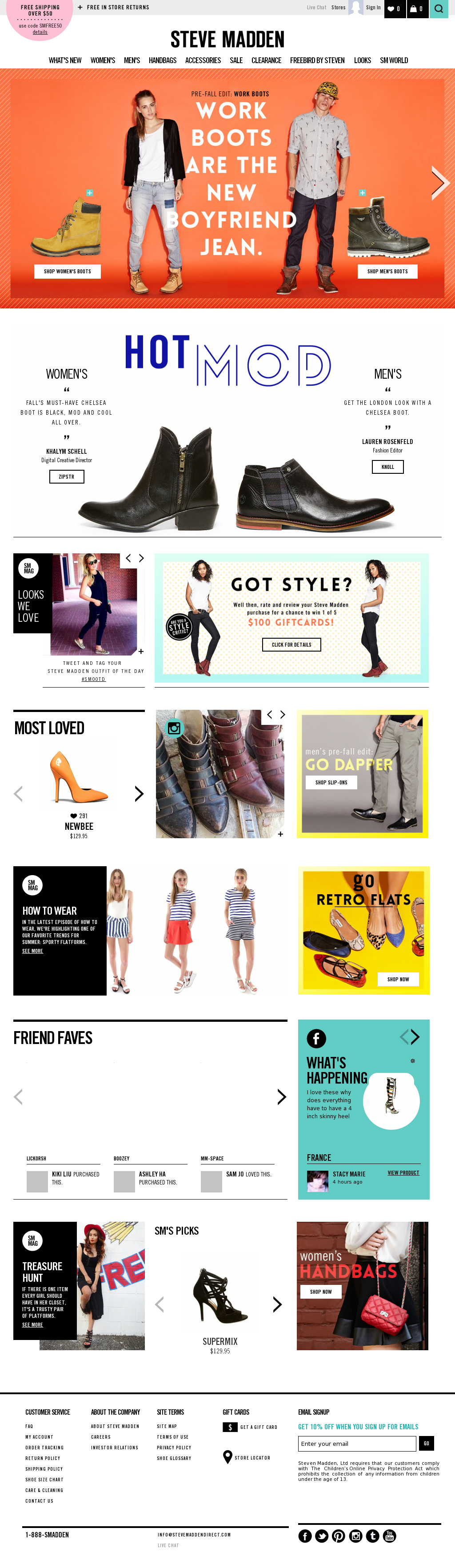Screen dimensions: 455x1568
Task: Click the Zipstr button under Women's
Action: [67, 476]
